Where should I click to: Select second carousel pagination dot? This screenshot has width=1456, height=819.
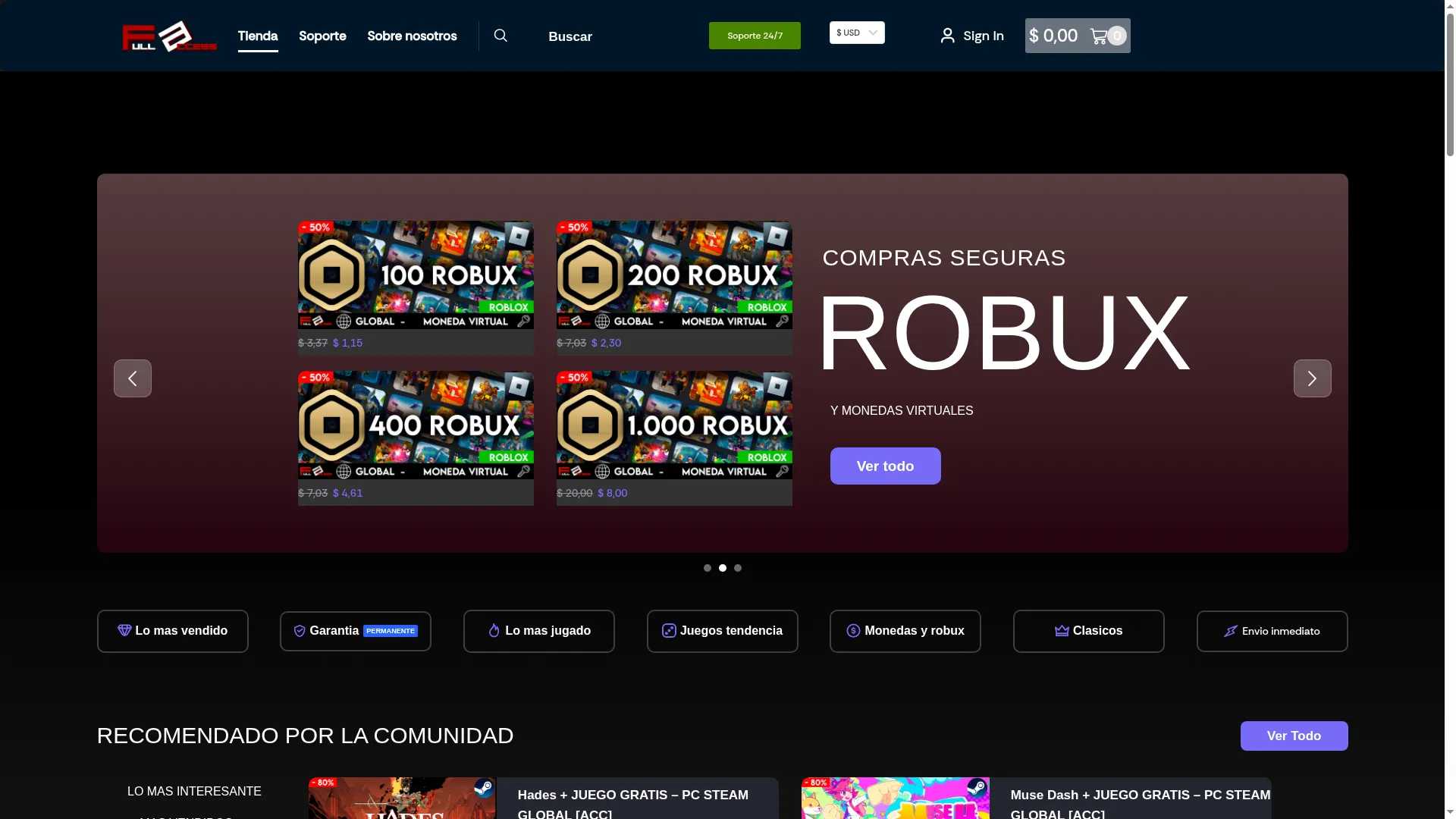click(x=723, y=568)
